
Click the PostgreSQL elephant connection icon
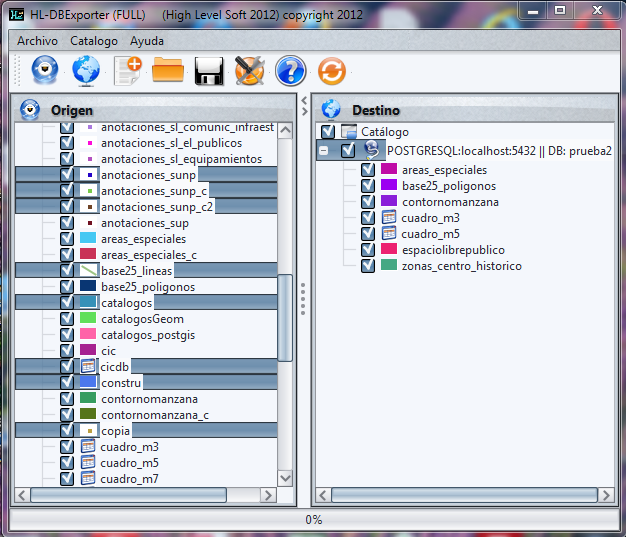371,150
